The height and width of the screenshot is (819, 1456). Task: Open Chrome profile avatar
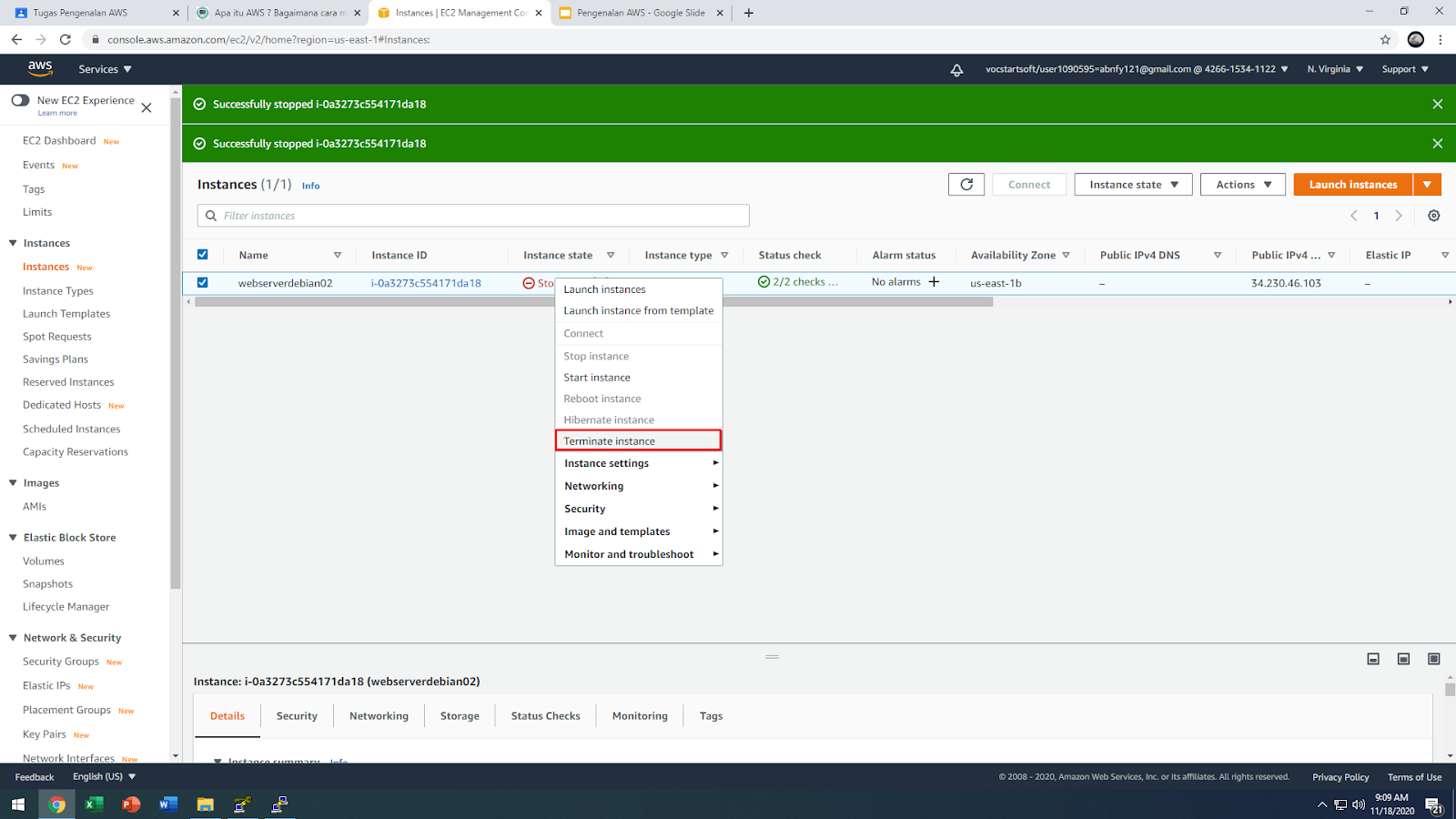tap(1415, 39)
